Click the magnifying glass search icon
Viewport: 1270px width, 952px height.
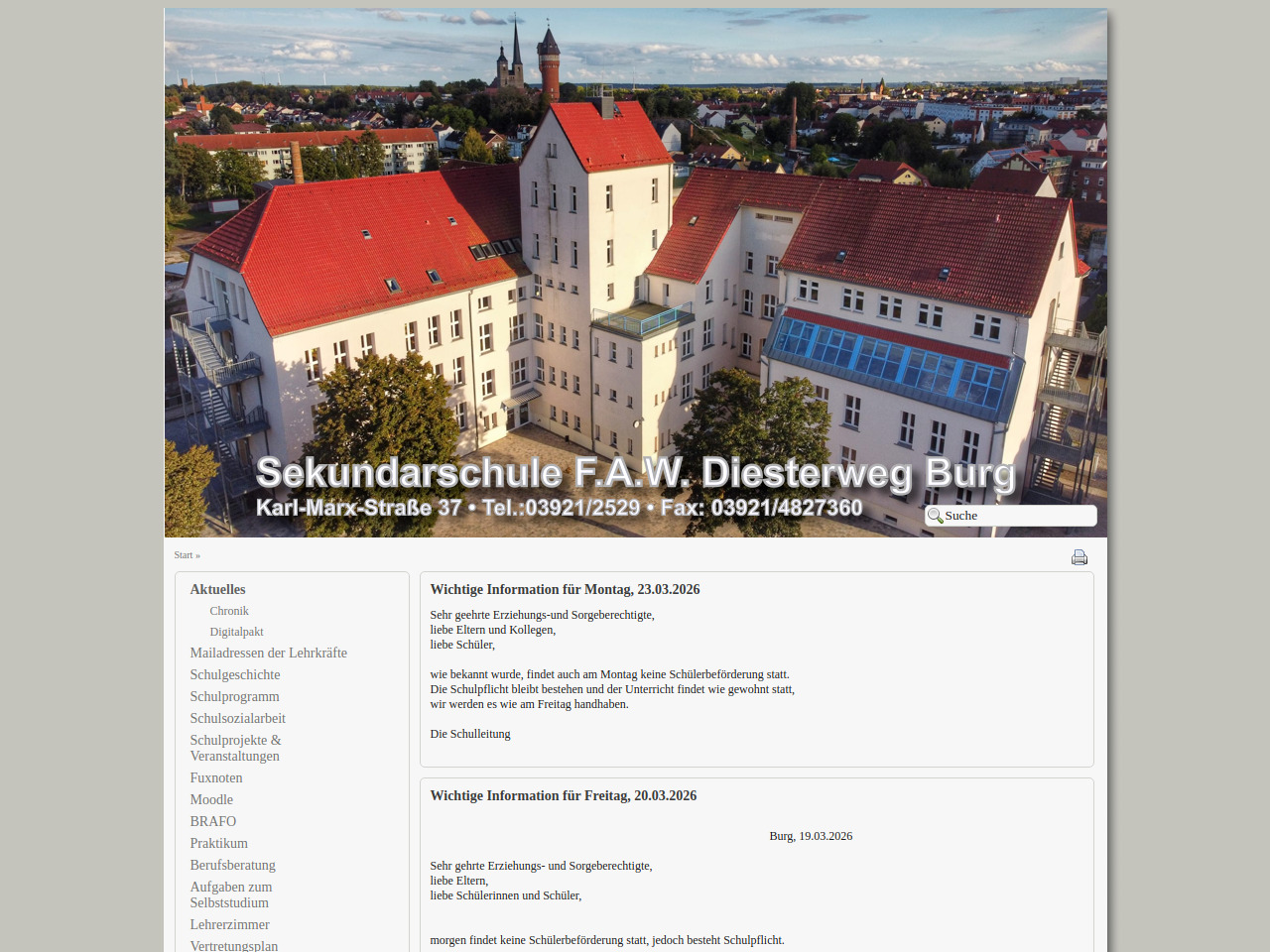click(x=935, y=516)
